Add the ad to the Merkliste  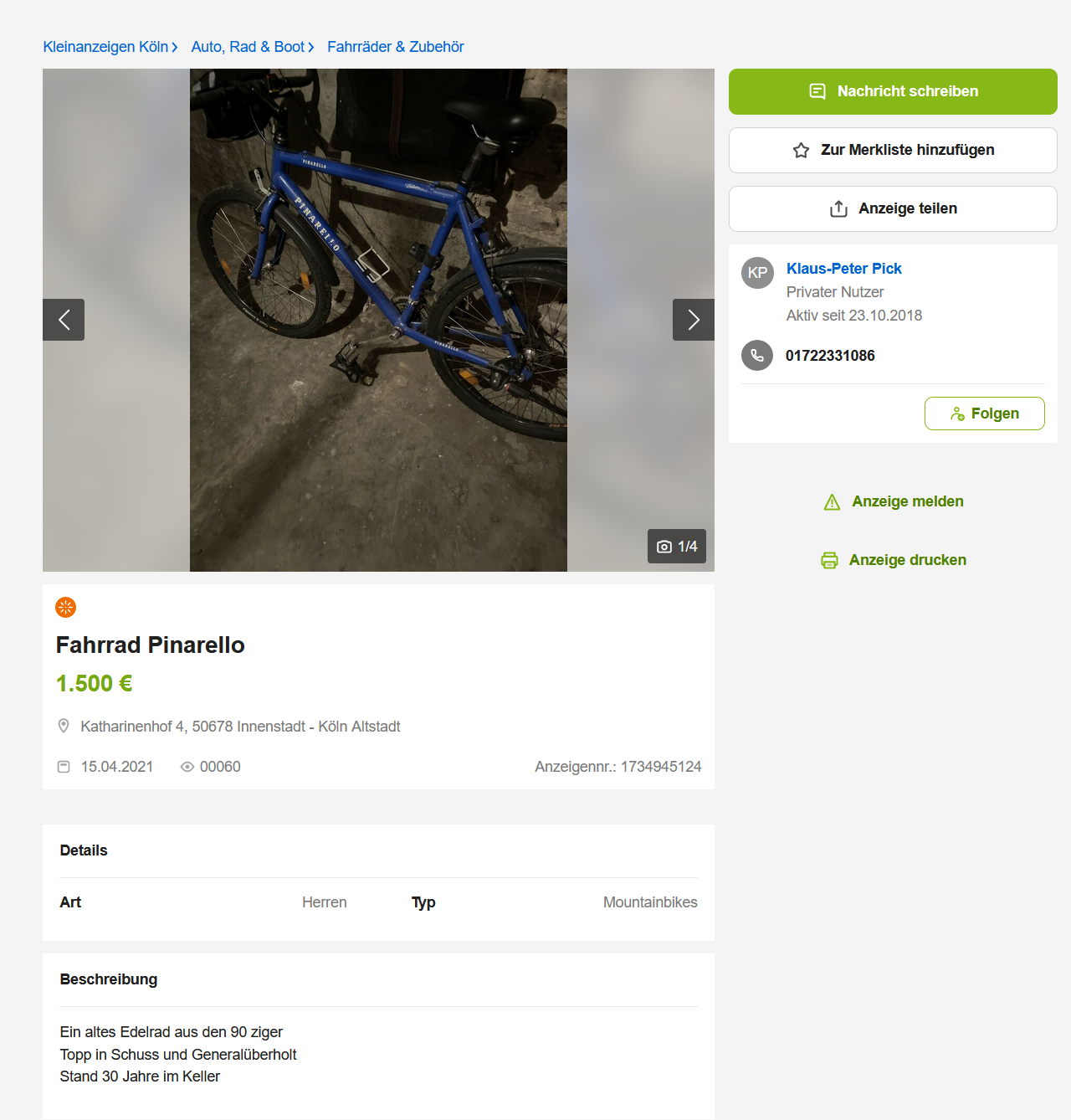pyautogui.click(x=893, y=150)
